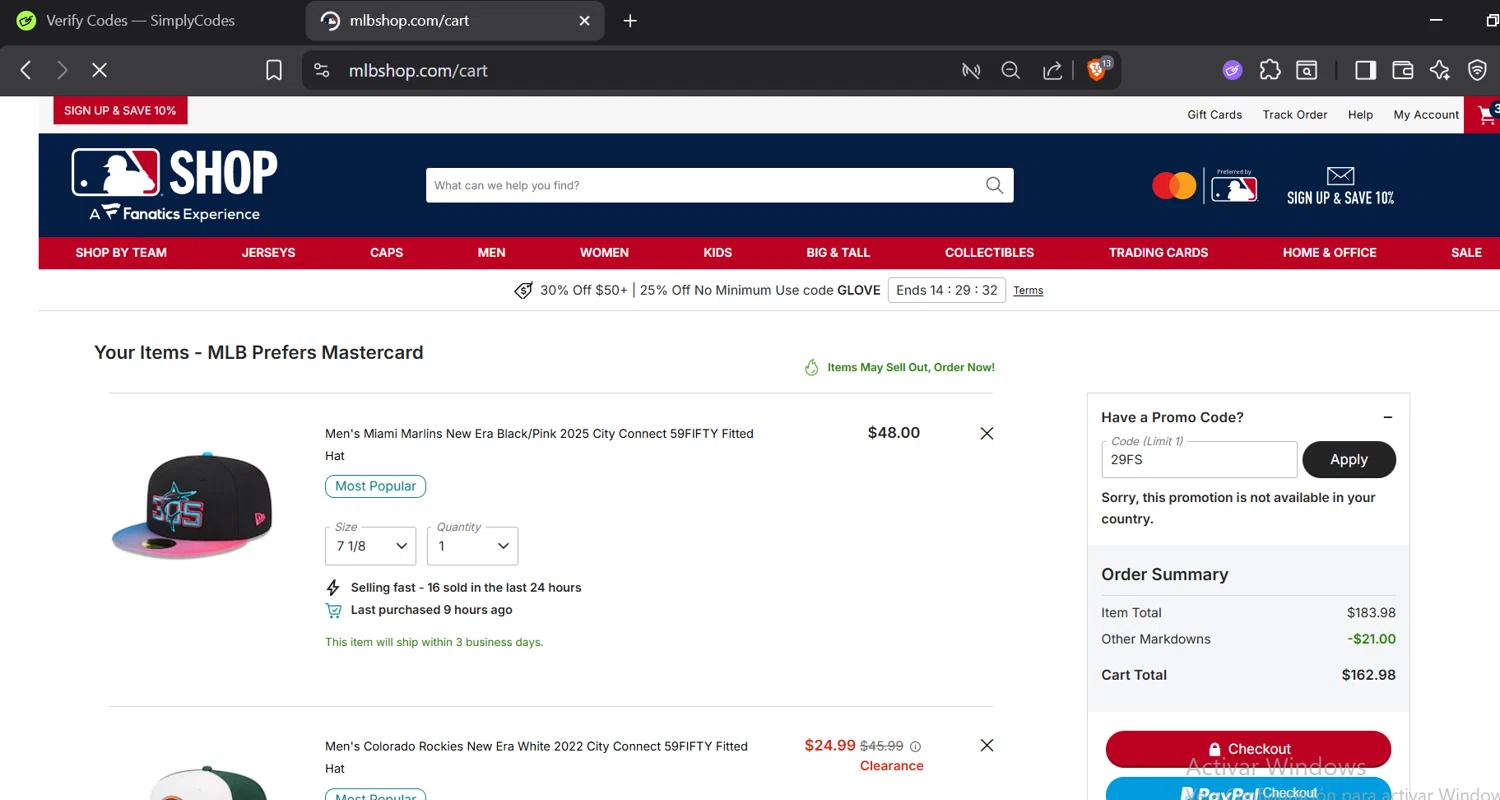Click the red Checkout button
The height and width of the screenshot is (800, 1500).
[1248, 749]
